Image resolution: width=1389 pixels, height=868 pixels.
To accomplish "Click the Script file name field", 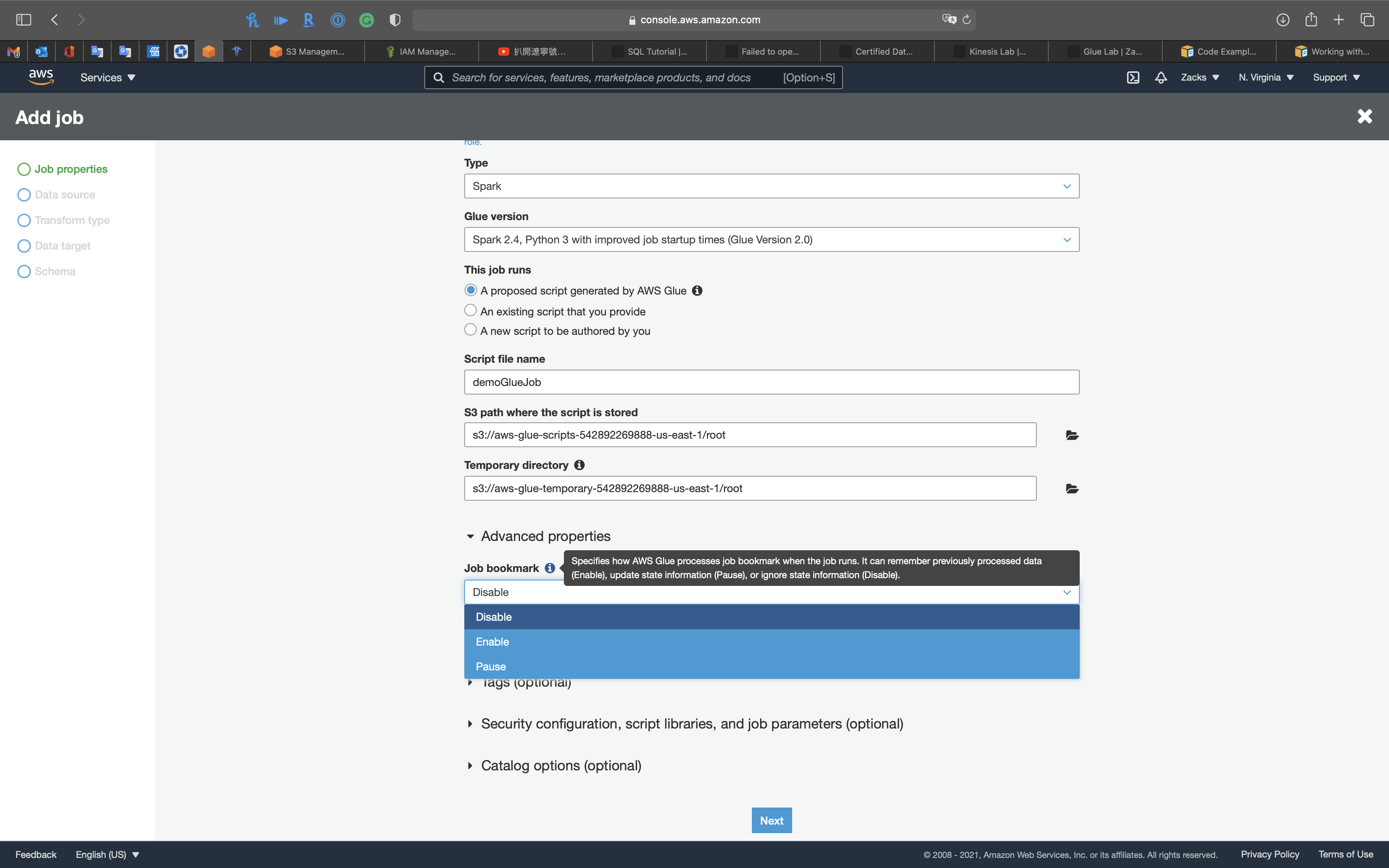I will pos(771,382).
